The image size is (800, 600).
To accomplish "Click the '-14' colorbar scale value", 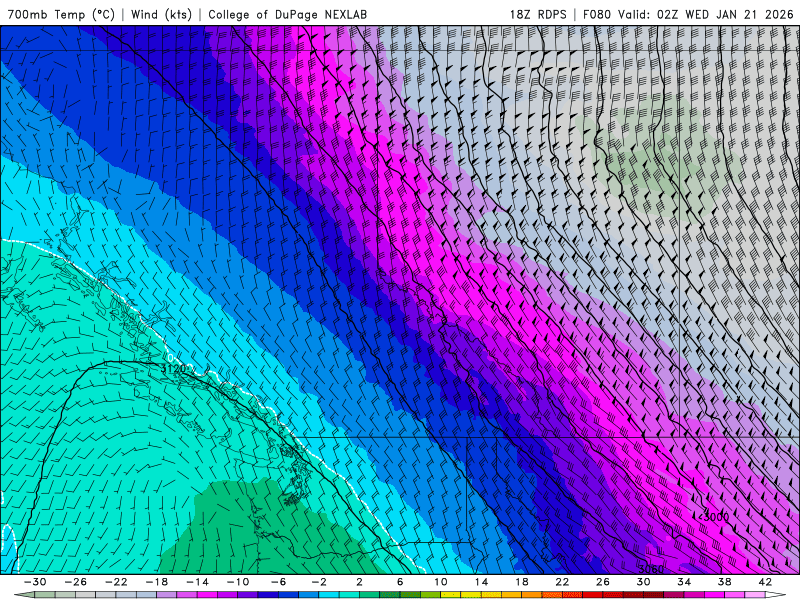I will pos(197,582).
